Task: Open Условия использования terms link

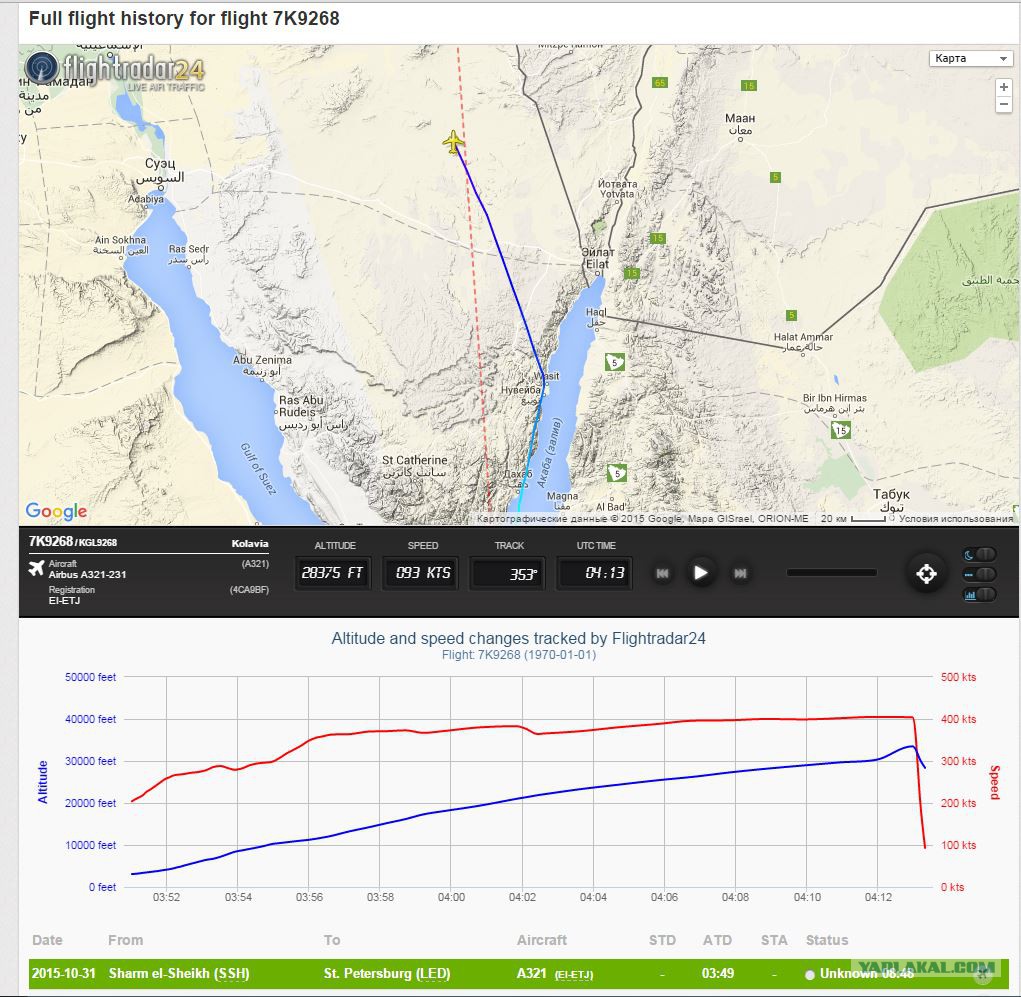Action: pos(956,518)
